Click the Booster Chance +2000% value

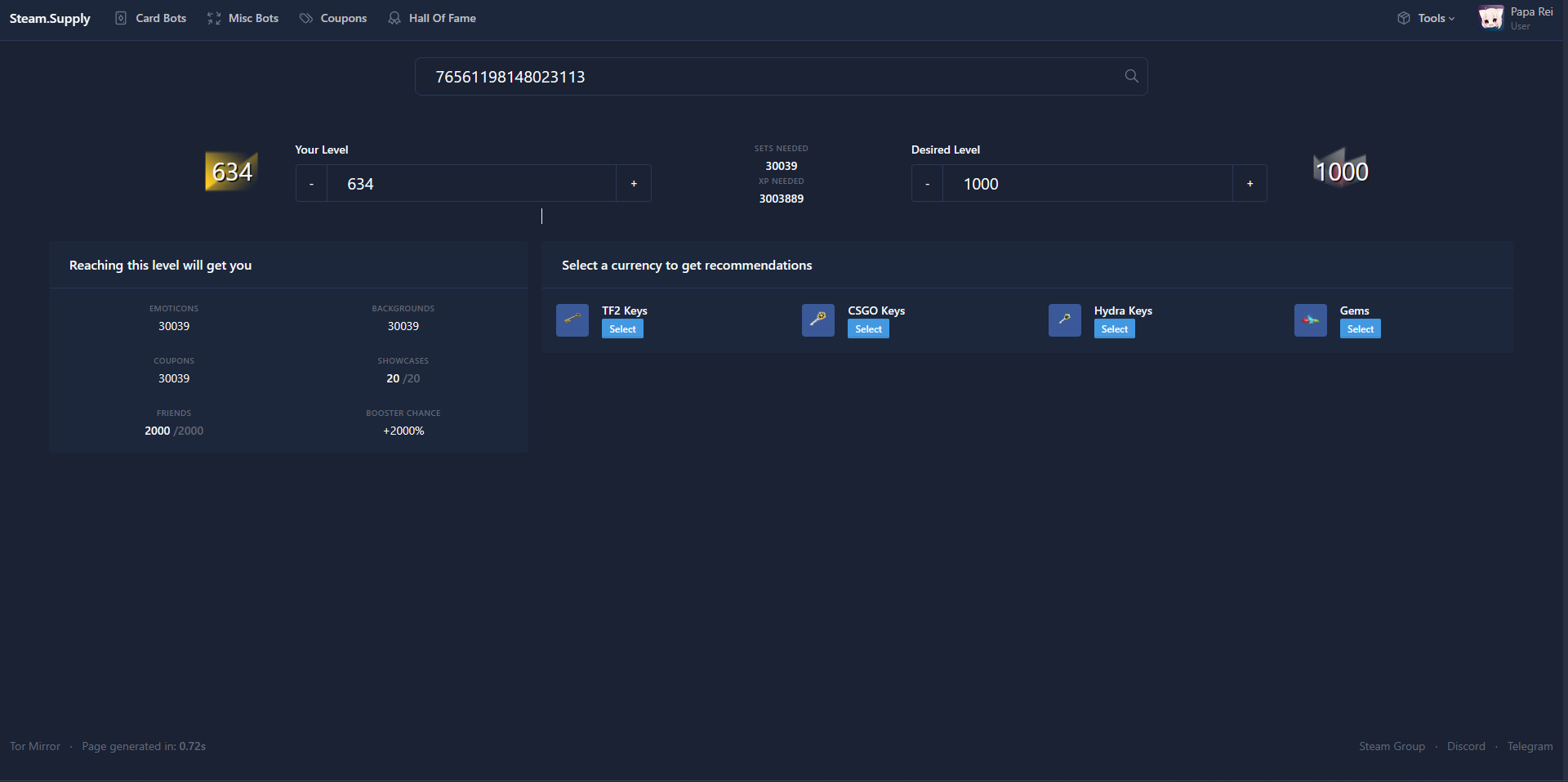[403, 431]
